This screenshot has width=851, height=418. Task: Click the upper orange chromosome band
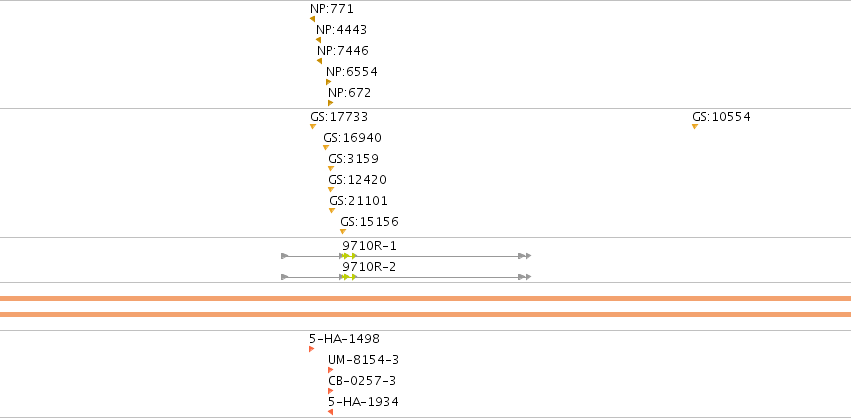point(426,299)
